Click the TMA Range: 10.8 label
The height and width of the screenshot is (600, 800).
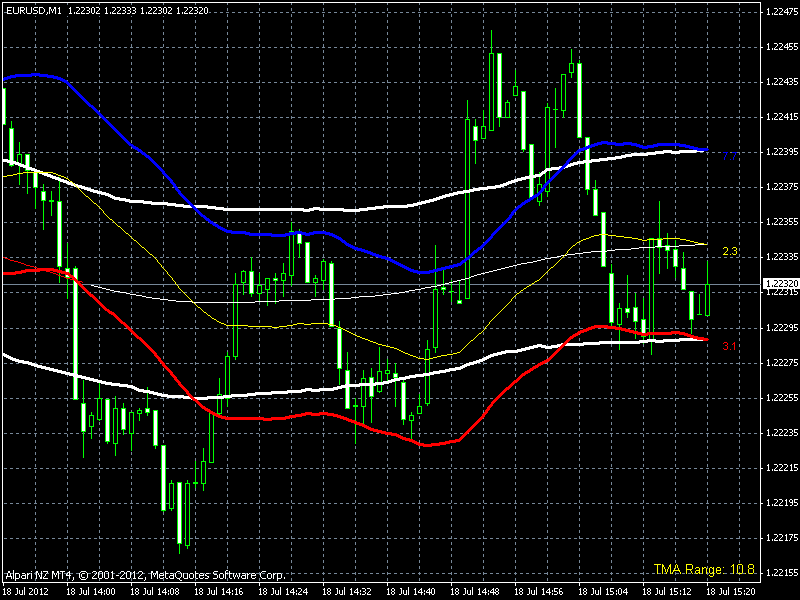(x=704, y=569)
